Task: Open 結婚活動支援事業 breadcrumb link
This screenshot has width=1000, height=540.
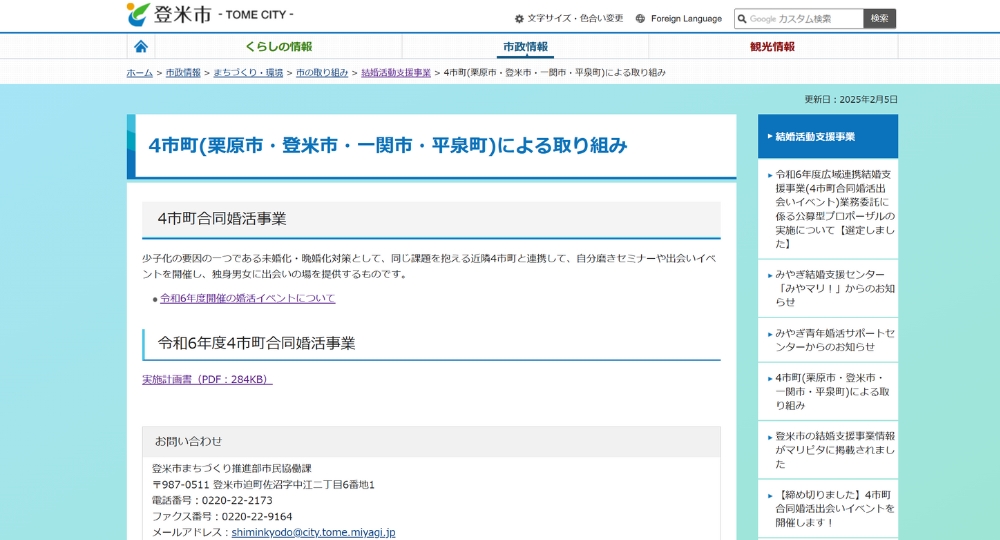Action: [396, 73]
